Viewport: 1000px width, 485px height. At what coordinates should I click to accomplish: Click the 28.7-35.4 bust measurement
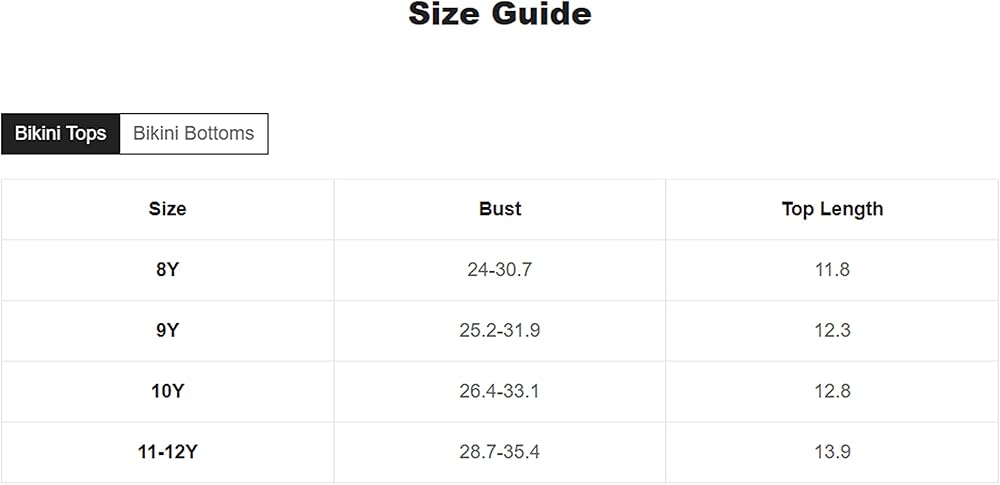[500, 452]
